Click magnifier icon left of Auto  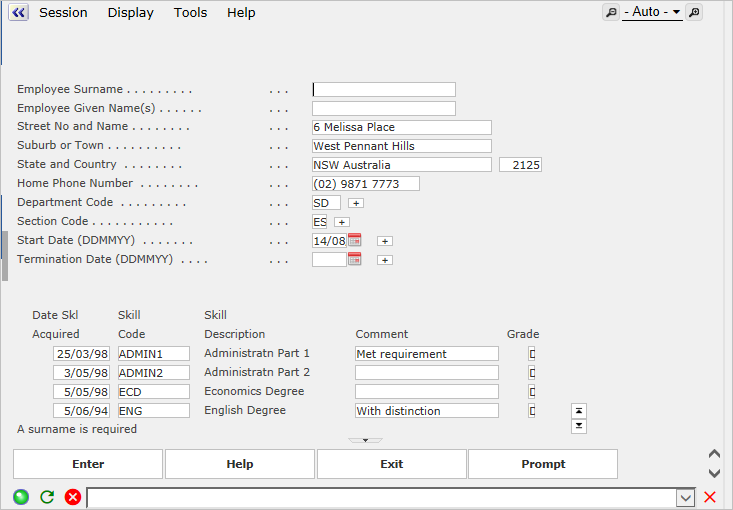click(610, 12)
